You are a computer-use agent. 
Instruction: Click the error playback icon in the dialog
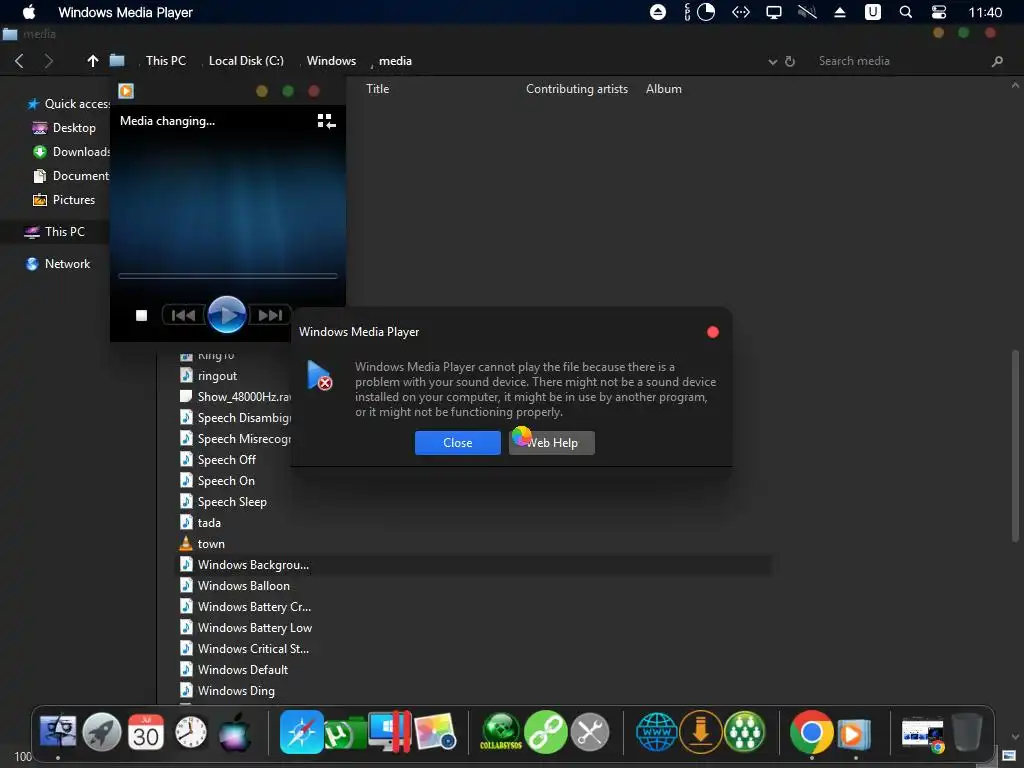(x=319, y=375)
